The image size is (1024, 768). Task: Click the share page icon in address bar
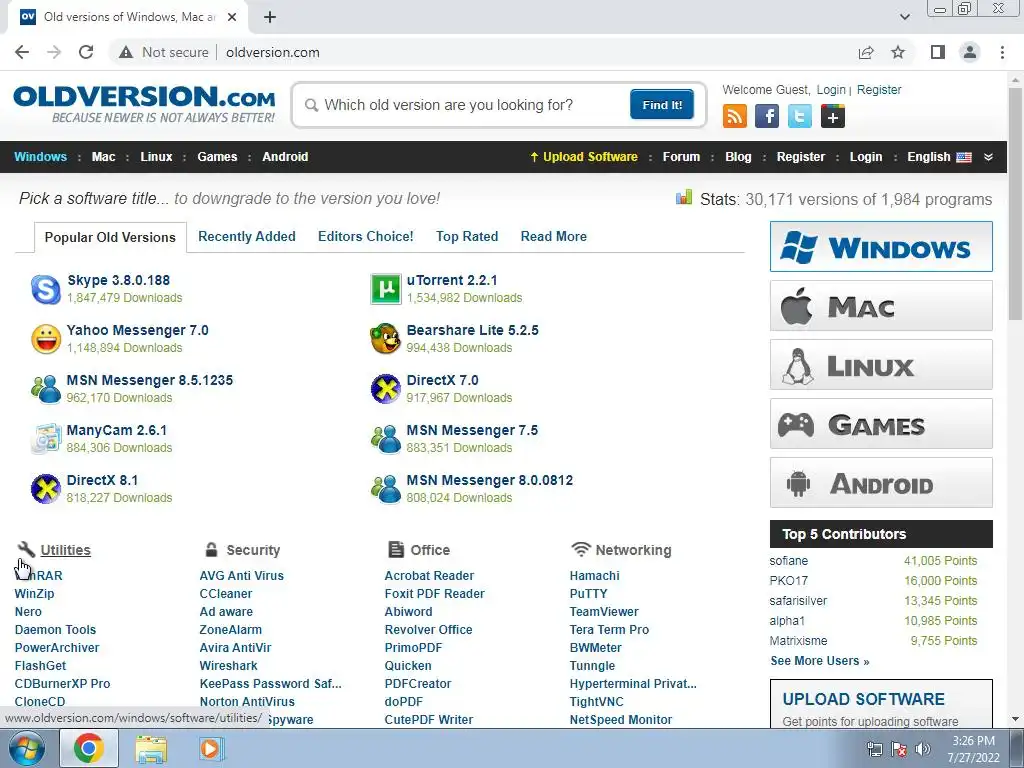click(866, 52)
